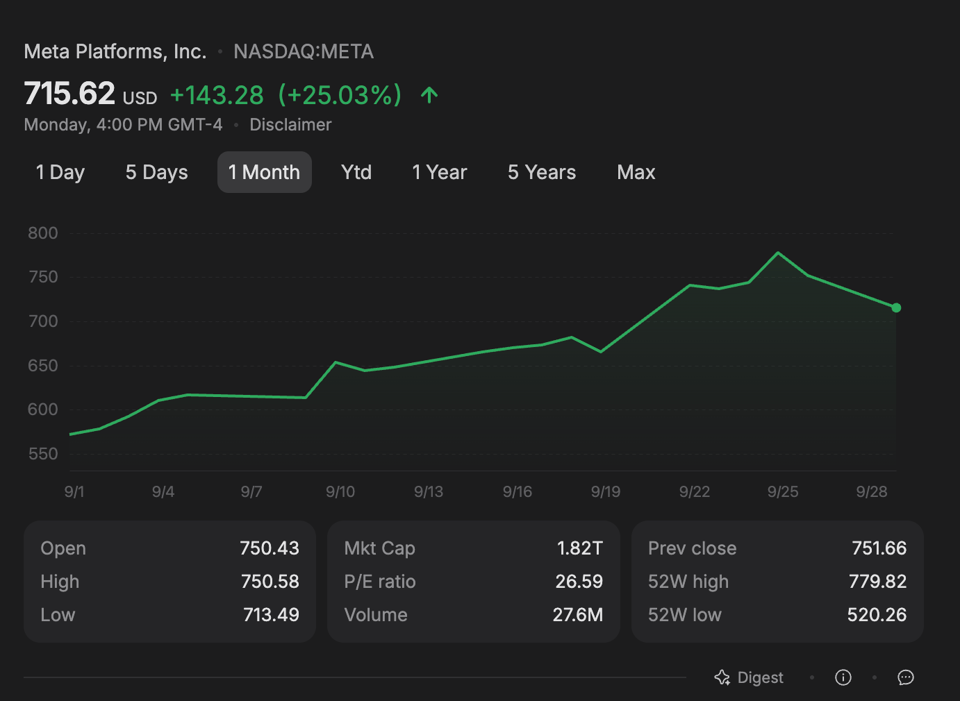Click the Volume value 27.6M
The image size is (960, 701).
578,615
